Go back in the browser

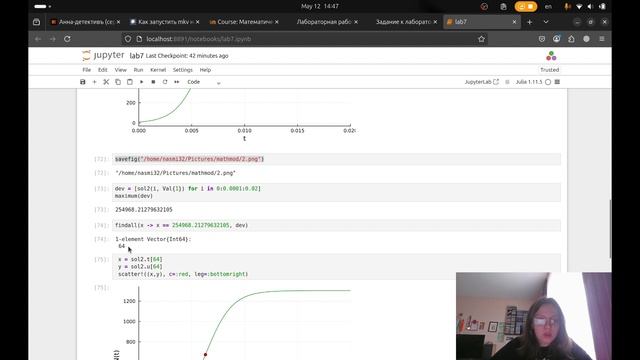coord(38,39)
